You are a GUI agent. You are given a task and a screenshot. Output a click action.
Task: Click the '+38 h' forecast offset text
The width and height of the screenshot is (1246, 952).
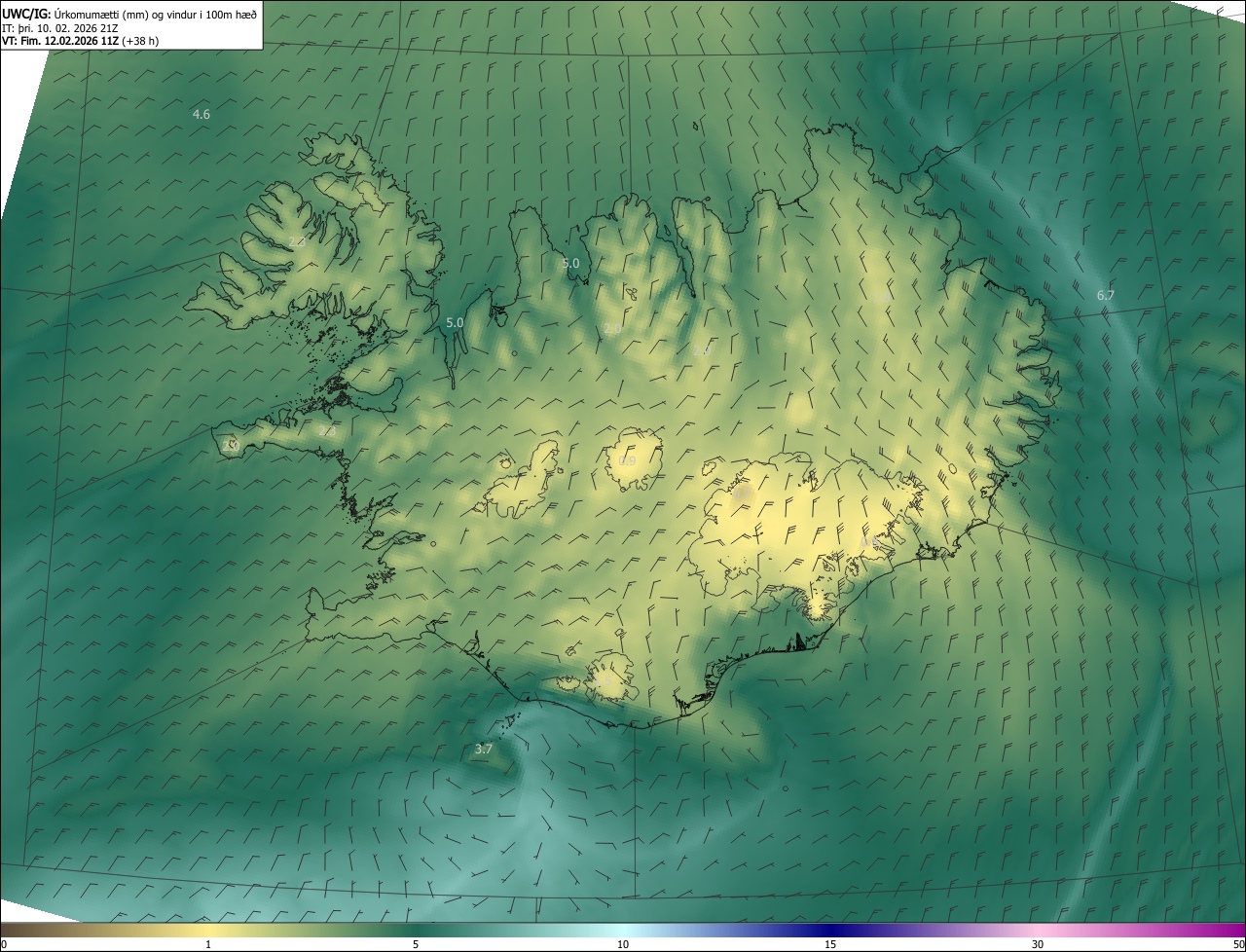tap(140, 41)
